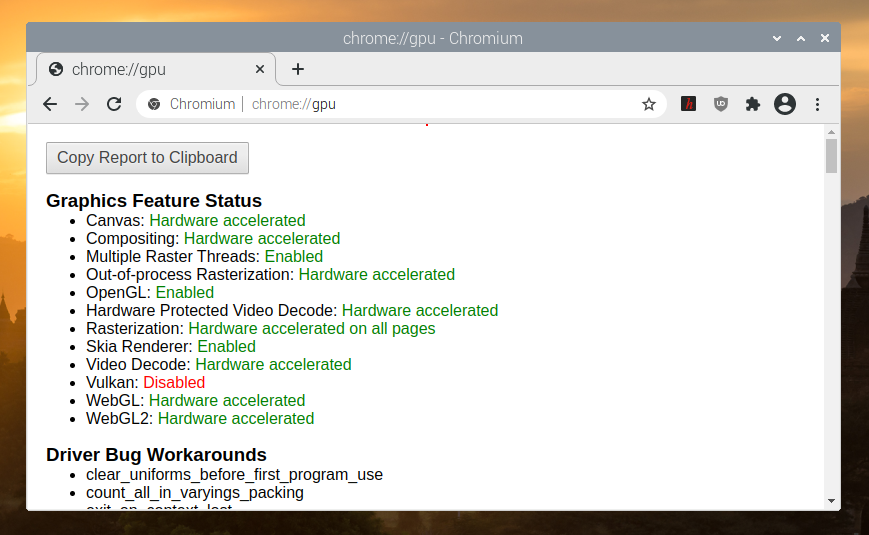Reload the chrome://gpu page
The image size is (869, 535).
pyautogui.click(x=114, y=104)
